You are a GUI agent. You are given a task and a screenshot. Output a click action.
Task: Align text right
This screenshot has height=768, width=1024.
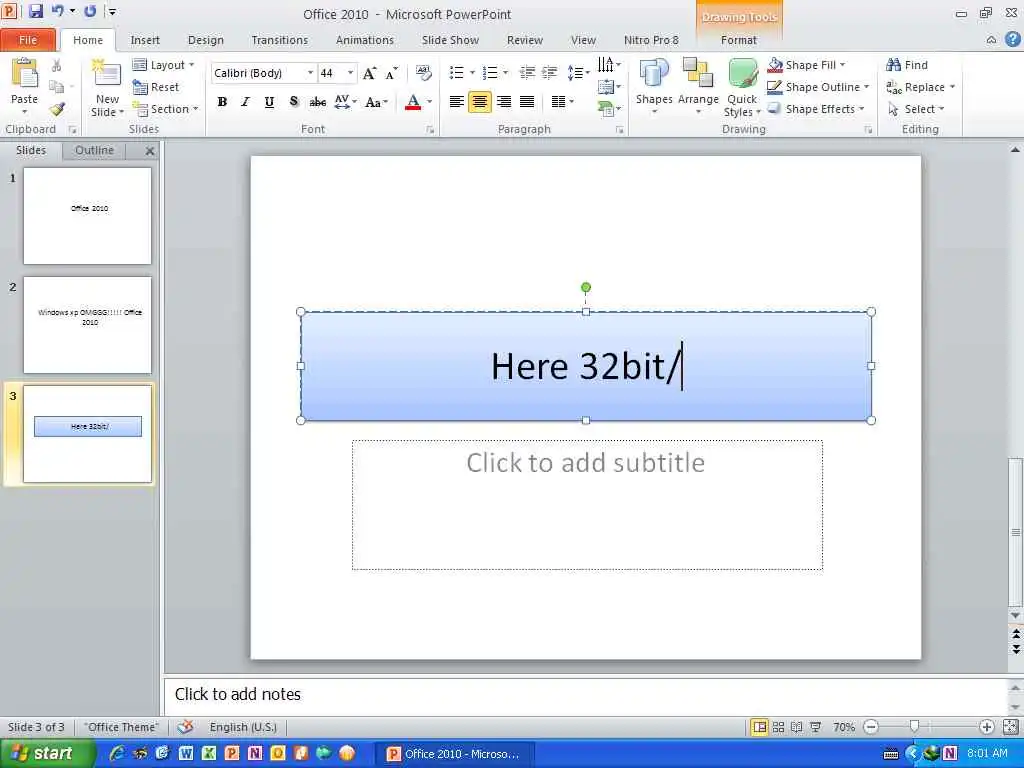coord(504,102)
